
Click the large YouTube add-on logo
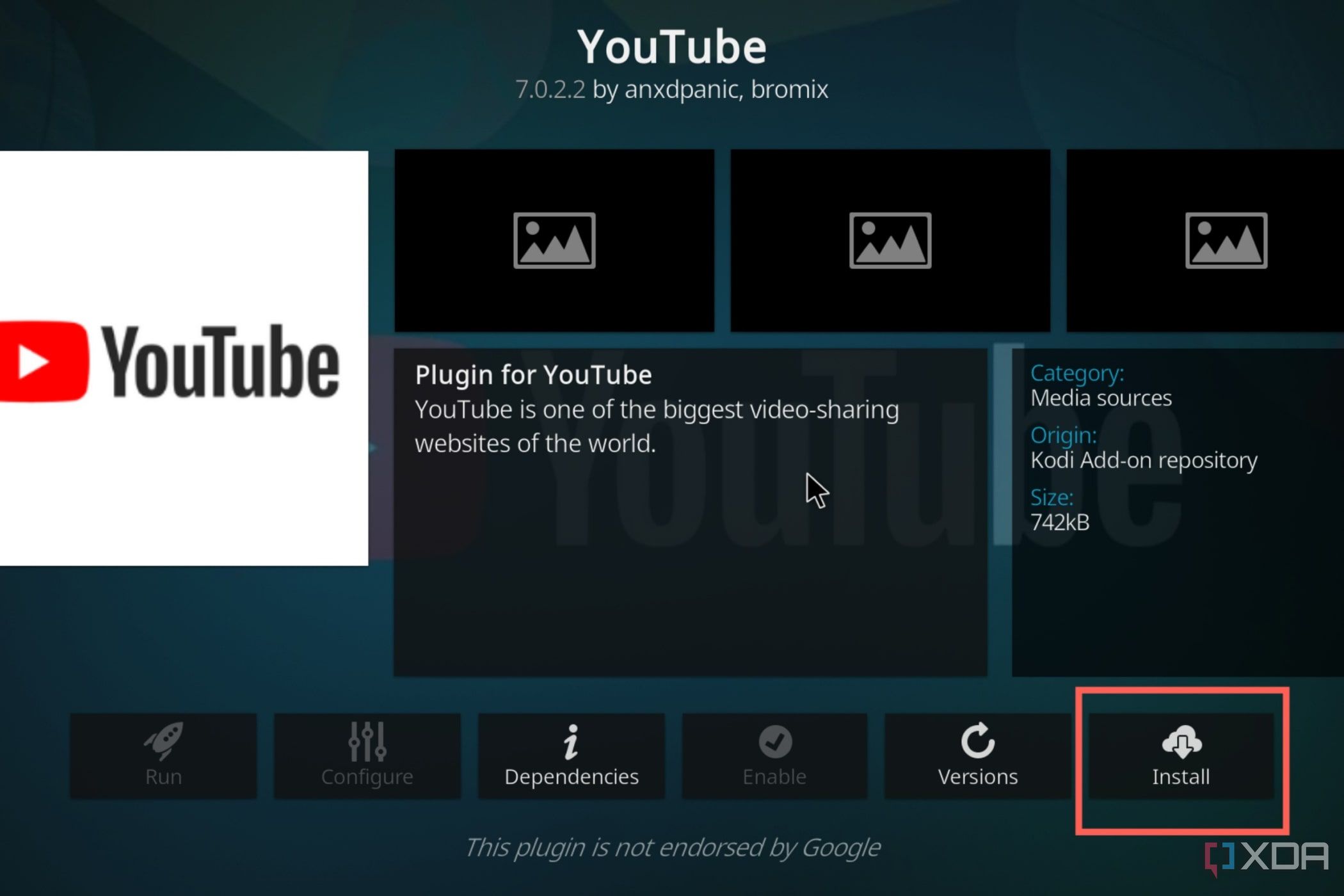tap(184, 358)
